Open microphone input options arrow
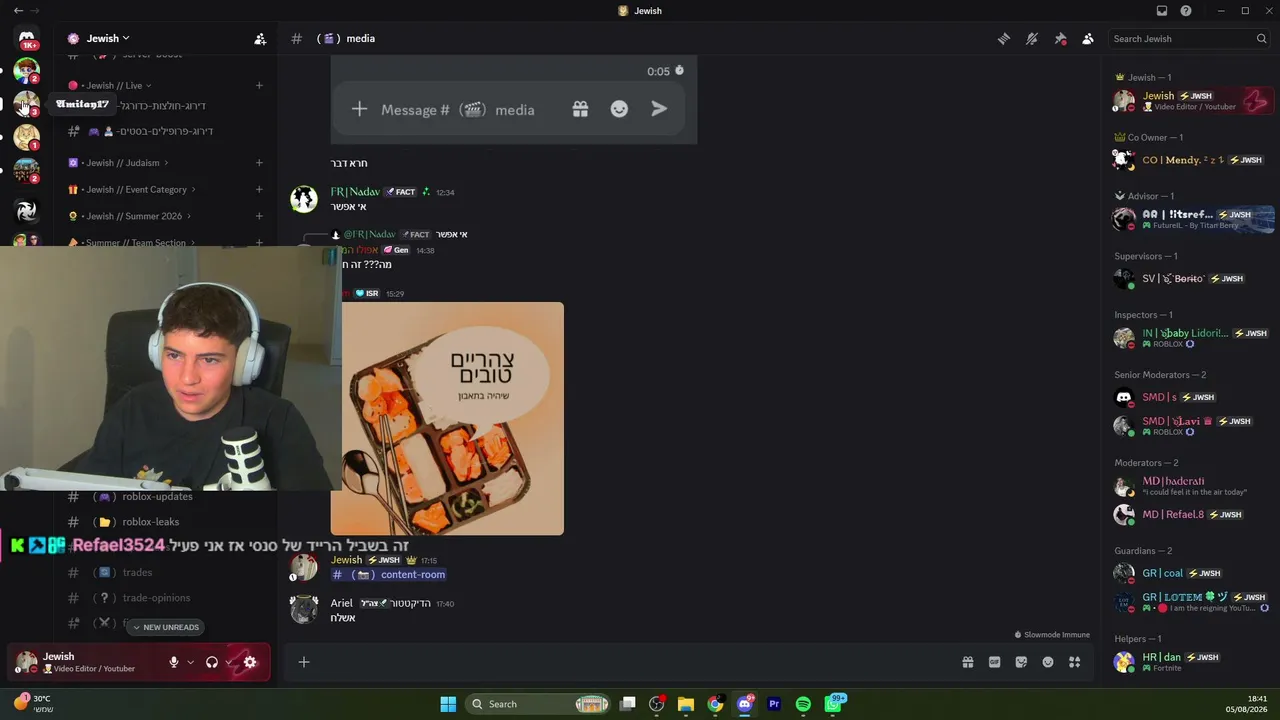The image size is (1280, 720). [190, 662]
